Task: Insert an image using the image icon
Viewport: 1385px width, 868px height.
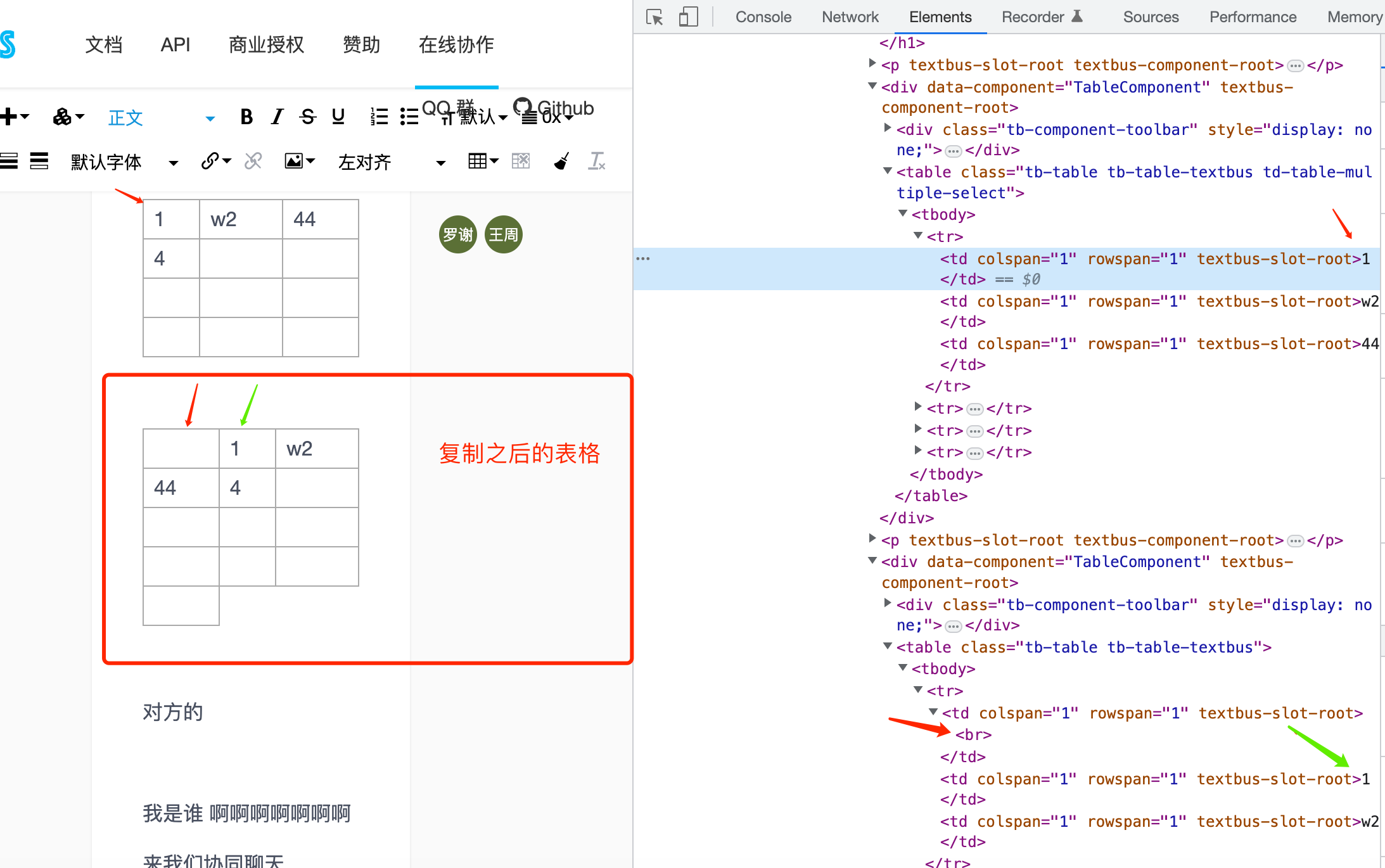Action: [294, 161]
